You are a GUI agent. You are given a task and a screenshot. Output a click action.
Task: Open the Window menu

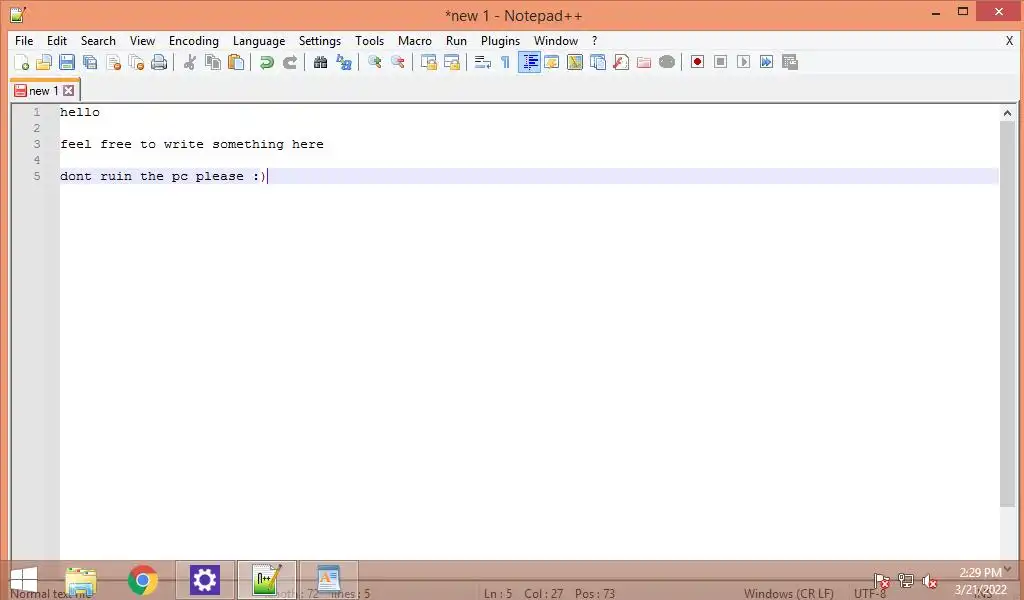pyautogui.click(x=556, y=40)
